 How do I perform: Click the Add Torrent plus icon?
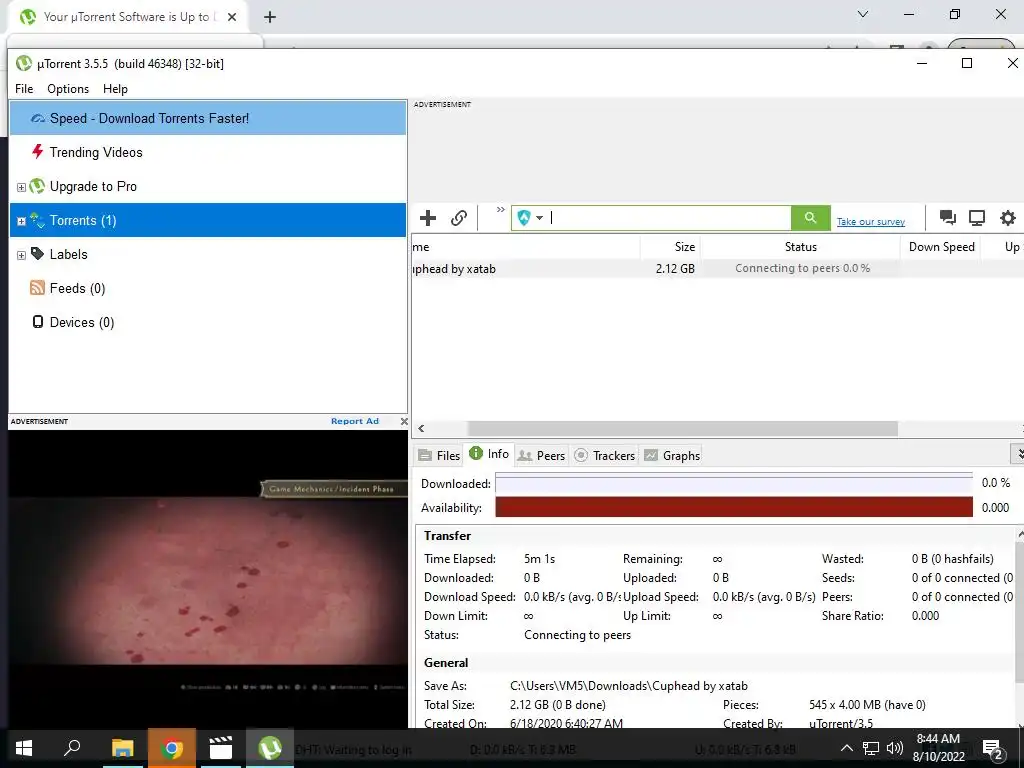click(x=428, y=218)
